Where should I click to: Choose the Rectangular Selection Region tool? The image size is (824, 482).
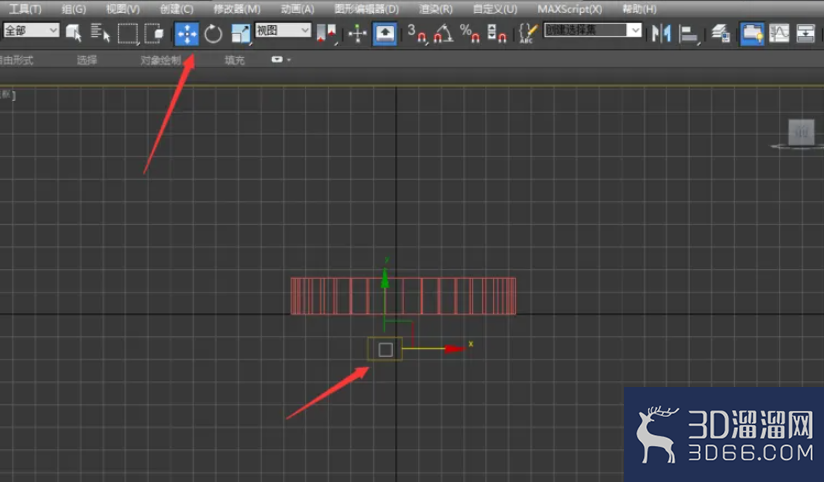(128, 33)
